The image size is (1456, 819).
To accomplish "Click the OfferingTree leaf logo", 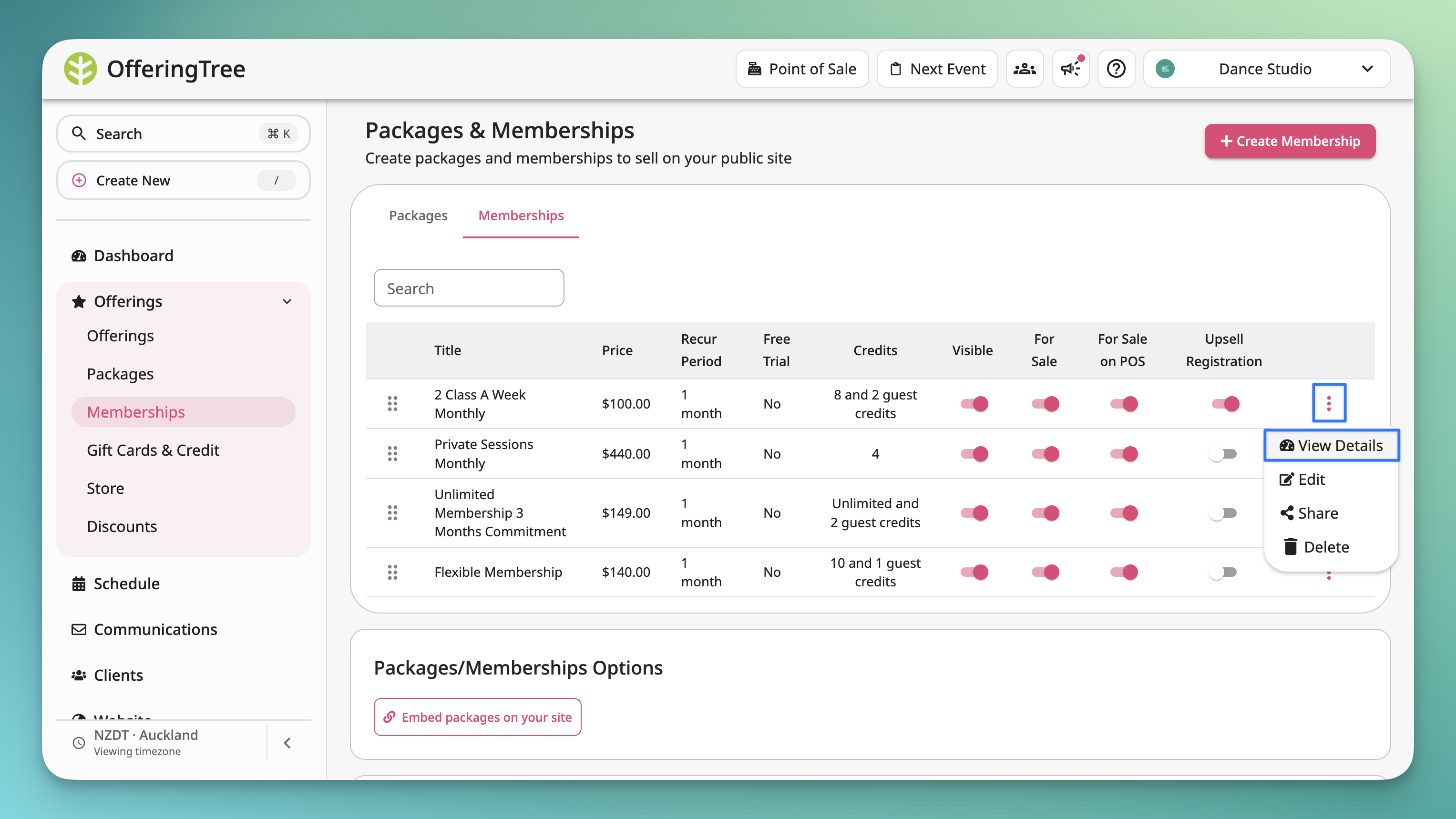I will coord(80,69).
